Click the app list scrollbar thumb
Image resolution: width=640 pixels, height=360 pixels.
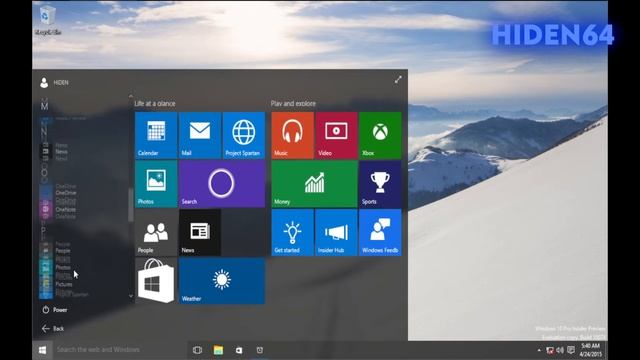pos(131,205)
